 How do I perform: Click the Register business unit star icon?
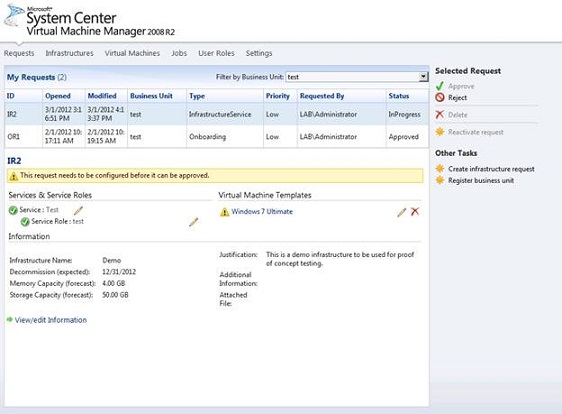[x=440, y=180]
